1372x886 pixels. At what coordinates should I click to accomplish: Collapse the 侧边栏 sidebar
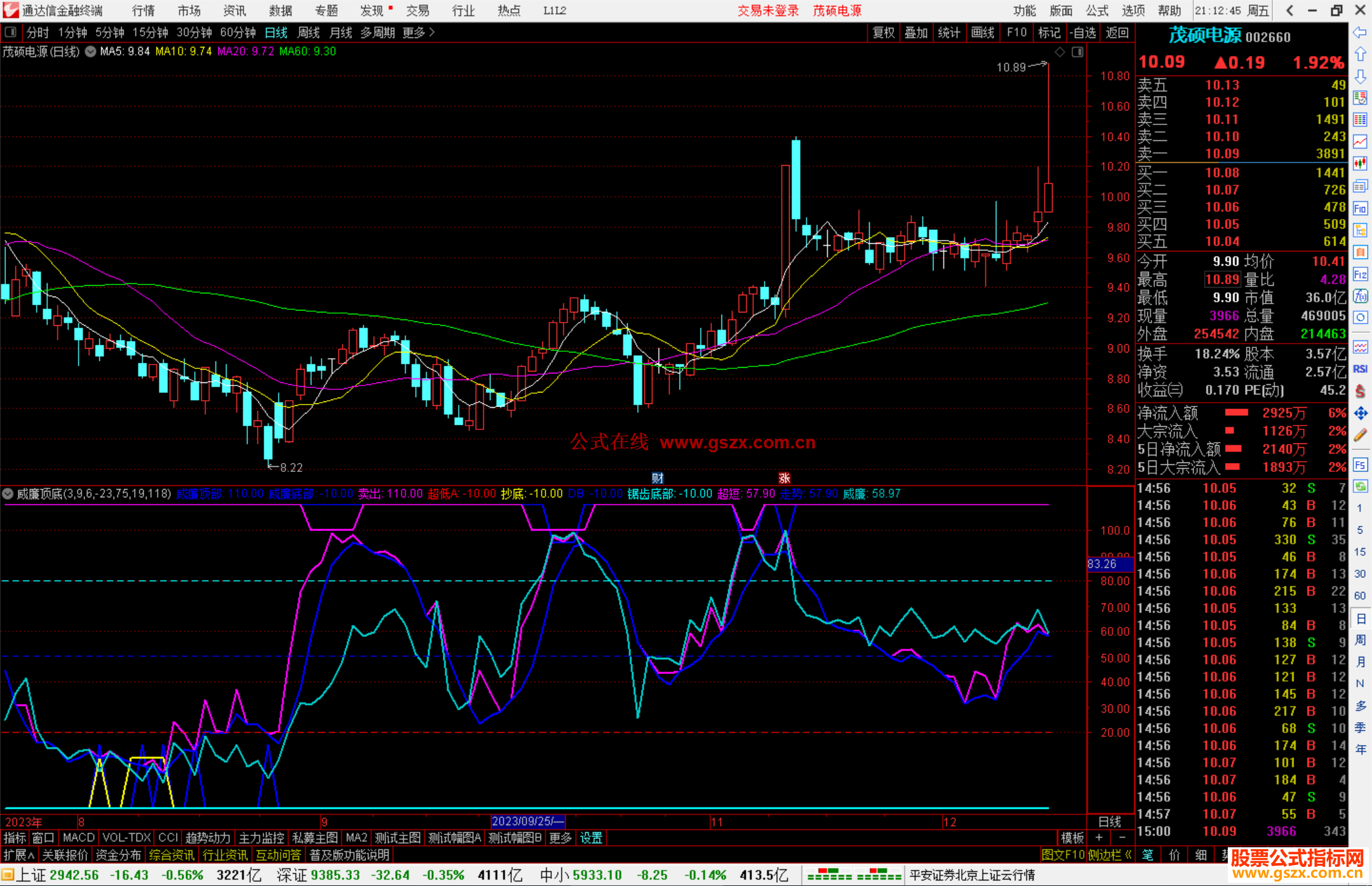(x=1110, y=855)
